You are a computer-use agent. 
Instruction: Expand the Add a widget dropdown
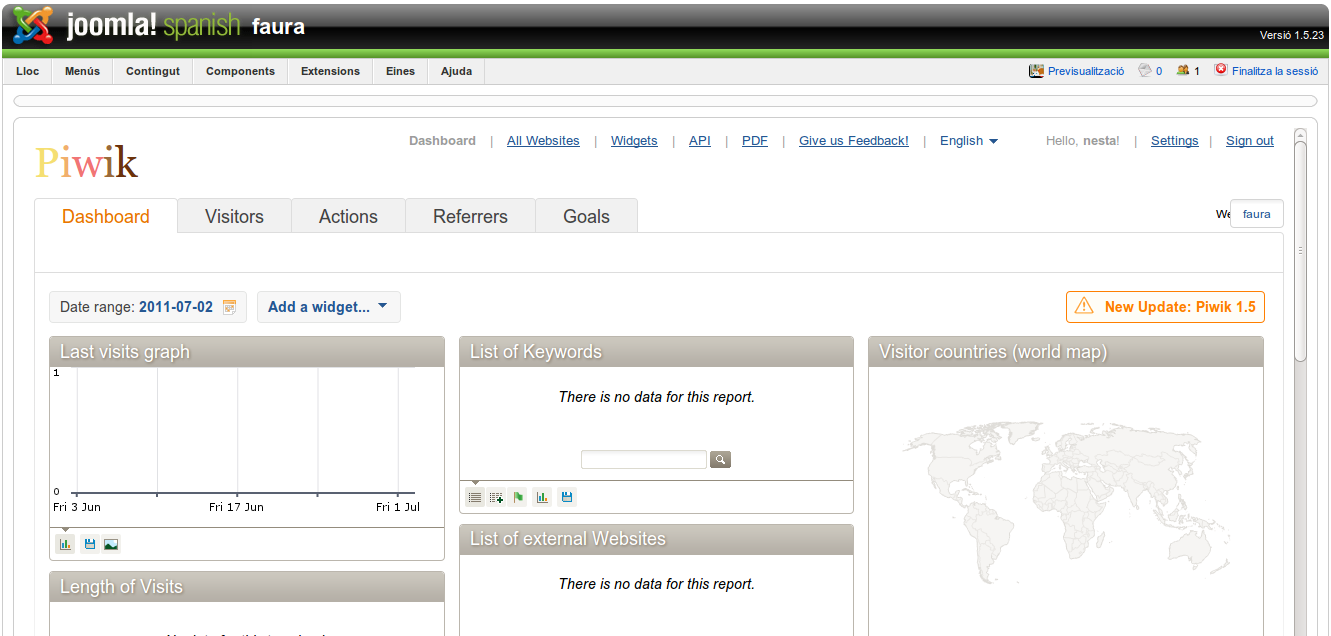pos(328,307)
